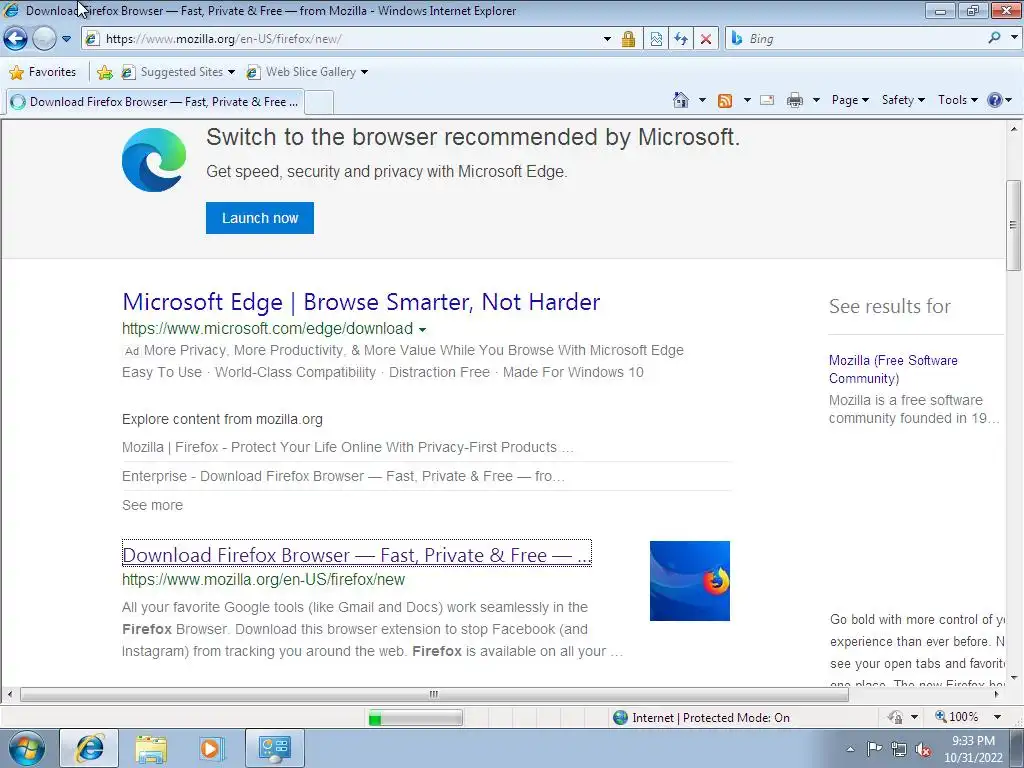1024x768 pixels.
Task: Click the Back navigation arrow
Action: click(x=15, y=39)
